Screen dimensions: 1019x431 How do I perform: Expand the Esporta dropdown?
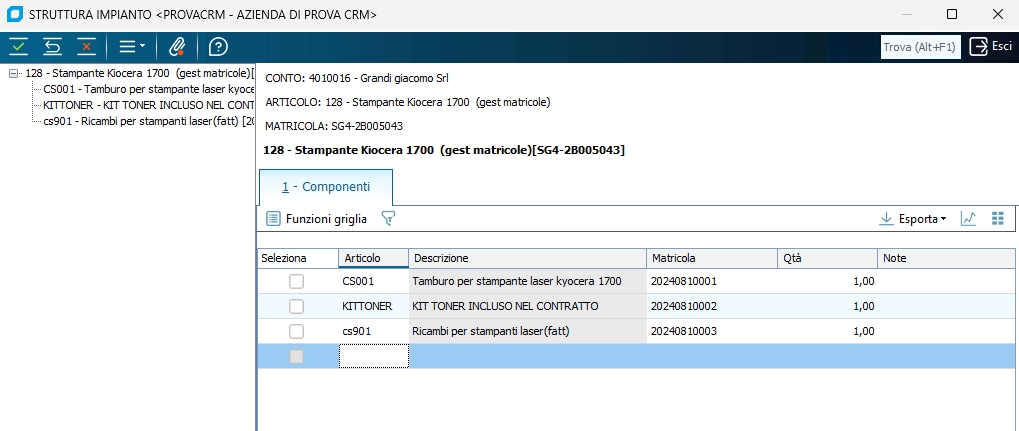pos(912,218)
